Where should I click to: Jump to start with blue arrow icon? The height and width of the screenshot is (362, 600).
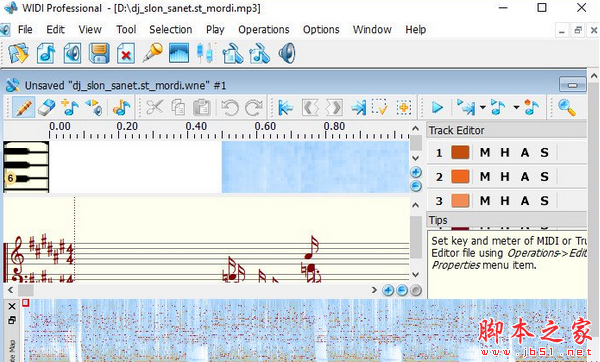(285, 108)
